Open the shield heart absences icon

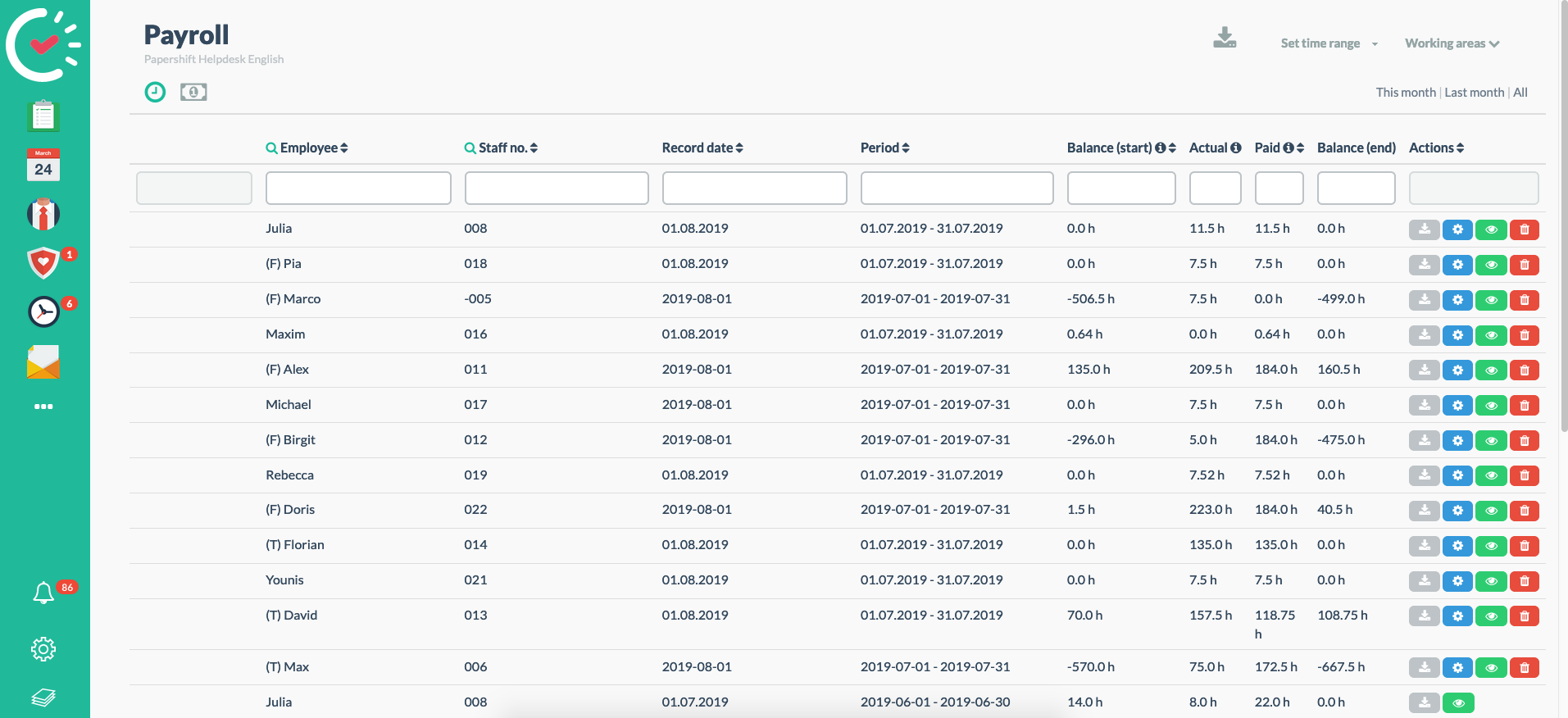pos(43,263)
